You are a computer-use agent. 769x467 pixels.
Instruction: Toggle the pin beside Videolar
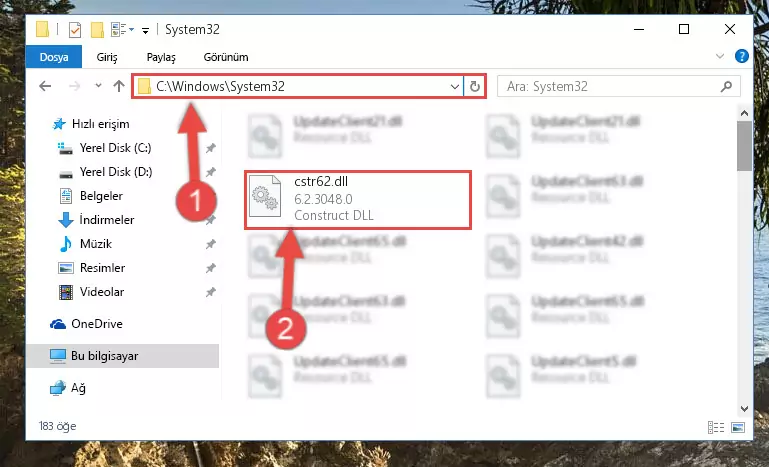click(210, 292)
